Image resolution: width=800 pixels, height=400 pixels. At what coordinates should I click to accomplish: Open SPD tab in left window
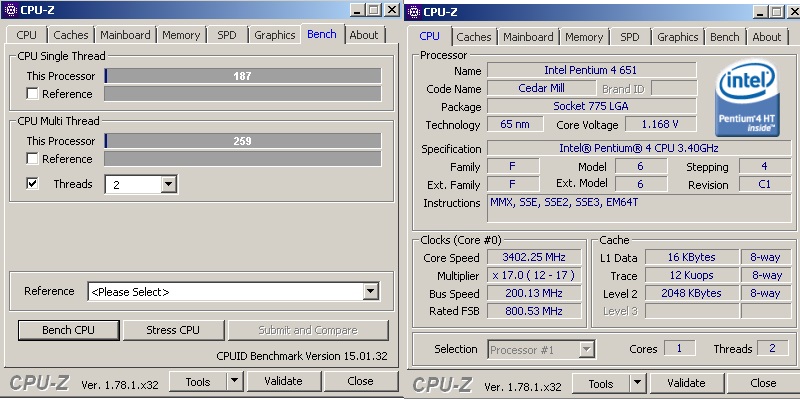click(227, 35)
